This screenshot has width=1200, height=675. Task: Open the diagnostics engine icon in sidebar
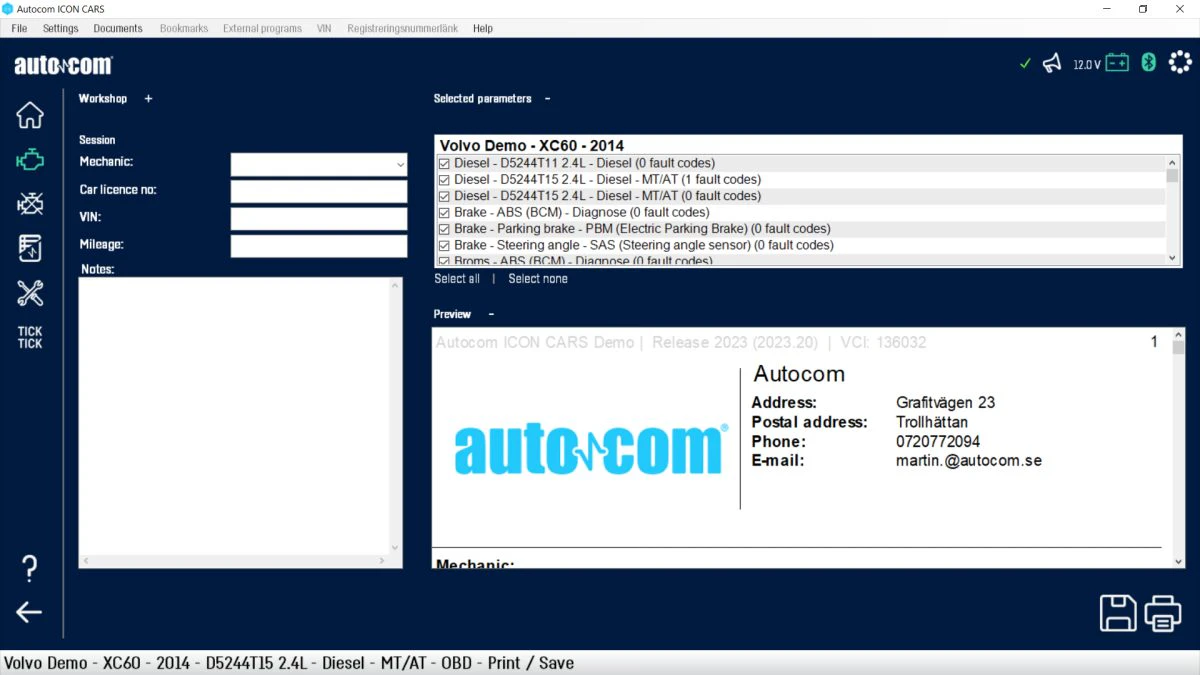(x=30, y=158)
